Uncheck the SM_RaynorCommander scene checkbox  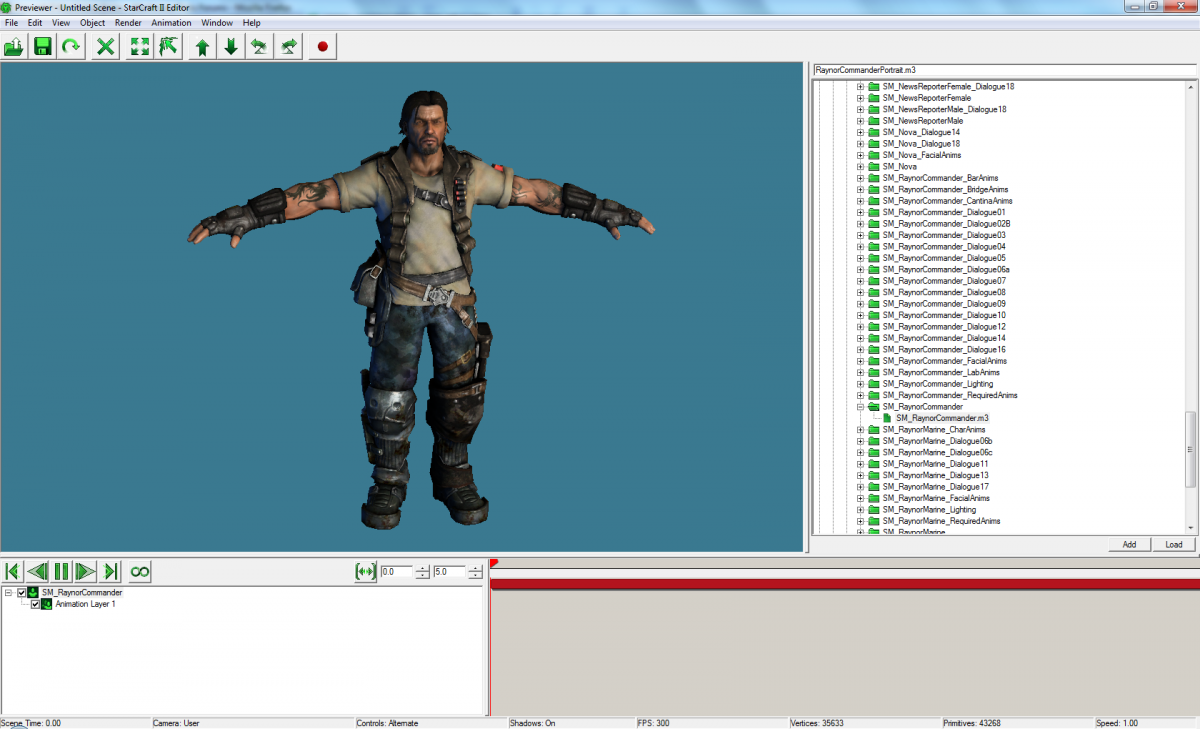(22, 592)
